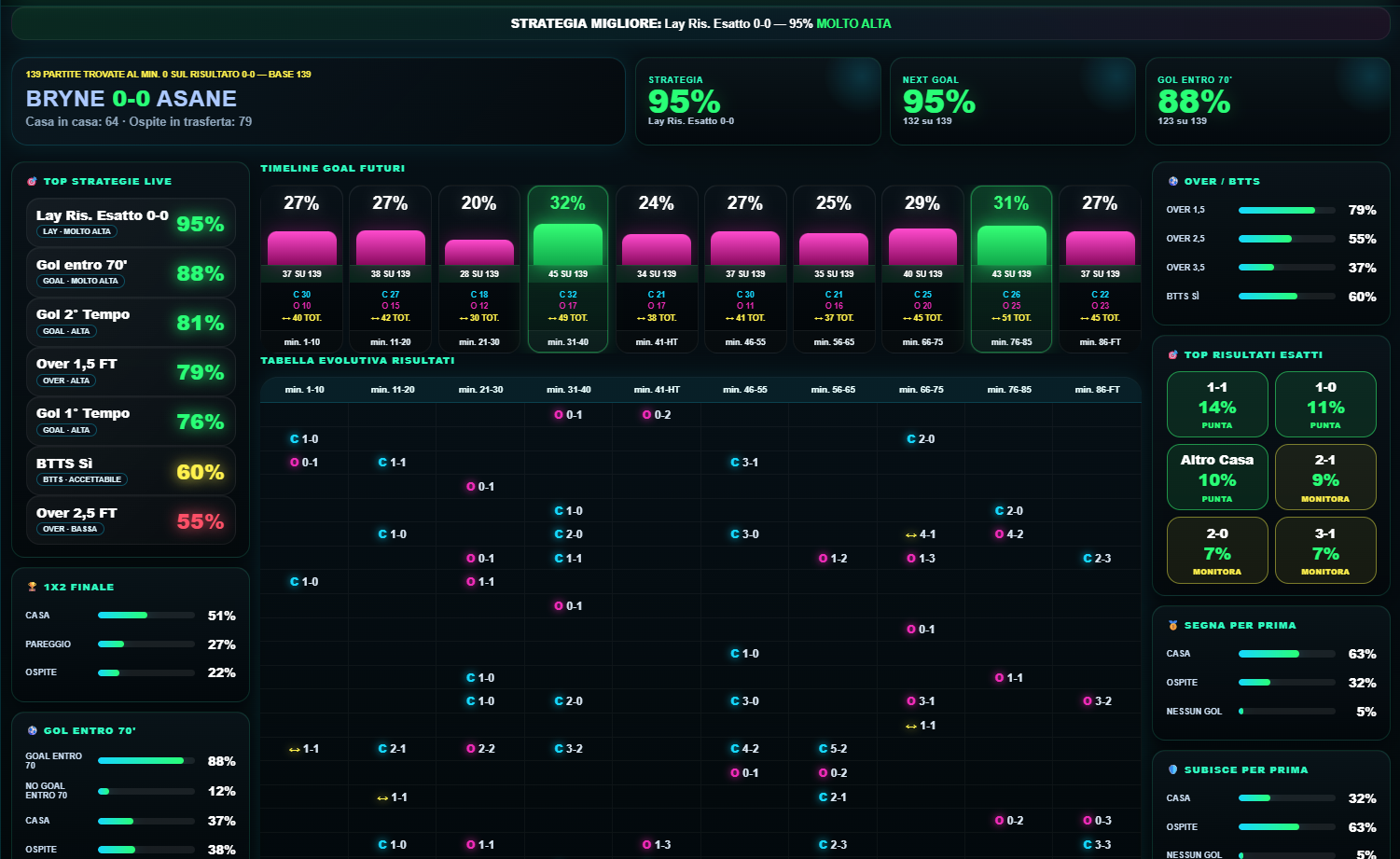Select the highlighted 31% min. 76-85 column

pyautogui.click(x=1011, y=269)
